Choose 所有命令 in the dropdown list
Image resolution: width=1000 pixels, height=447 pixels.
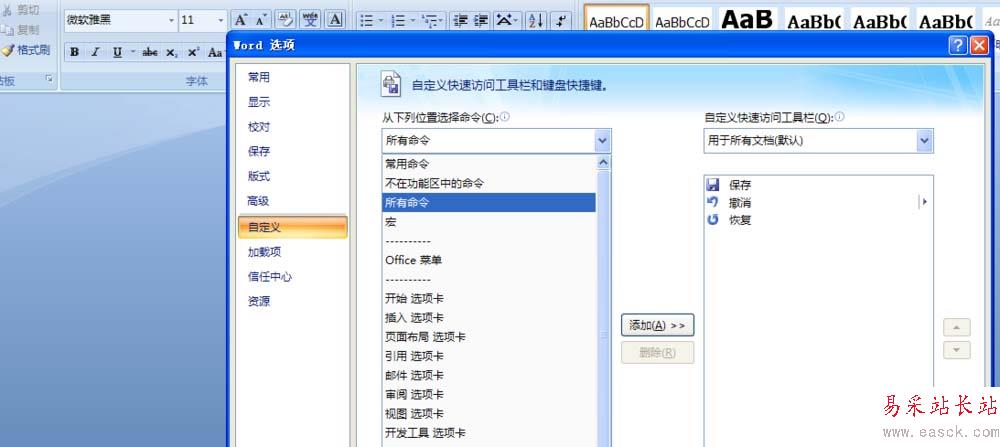[x=489, y=203]
